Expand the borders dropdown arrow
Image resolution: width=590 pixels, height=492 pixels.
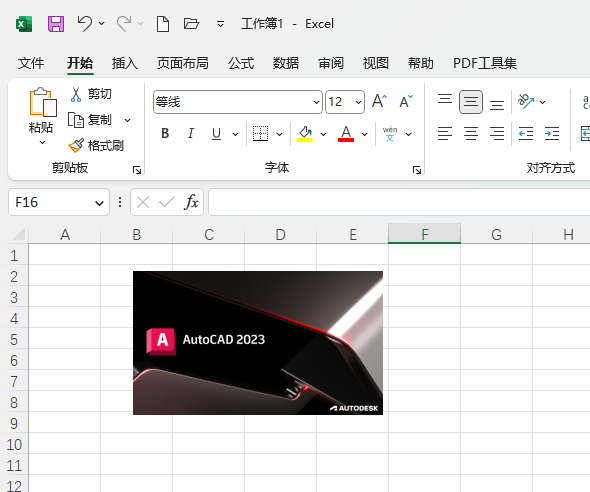pos(280,134)
